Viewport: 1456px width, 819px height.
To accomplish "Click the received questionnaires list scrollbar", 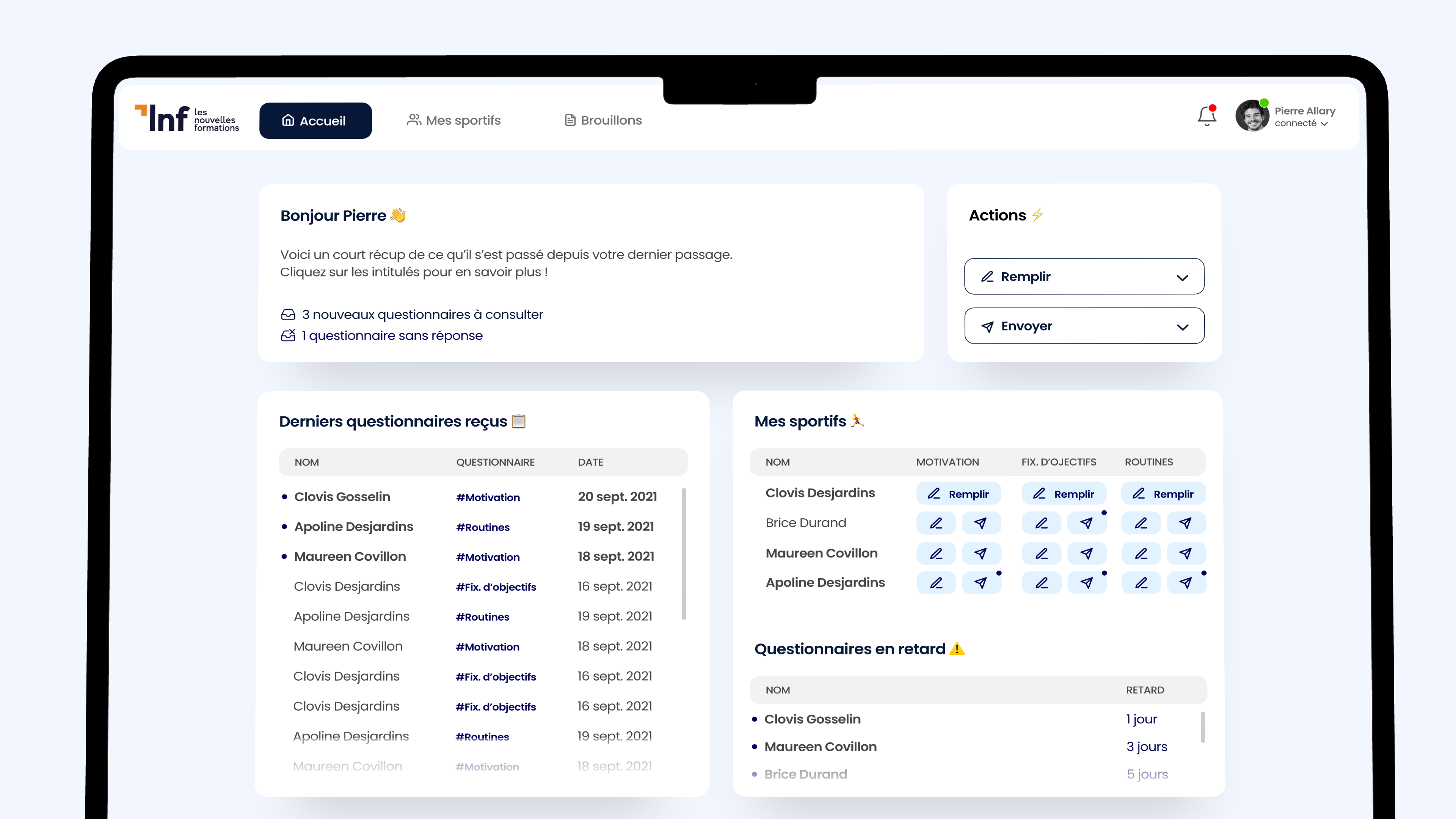I will coord(684,553).
